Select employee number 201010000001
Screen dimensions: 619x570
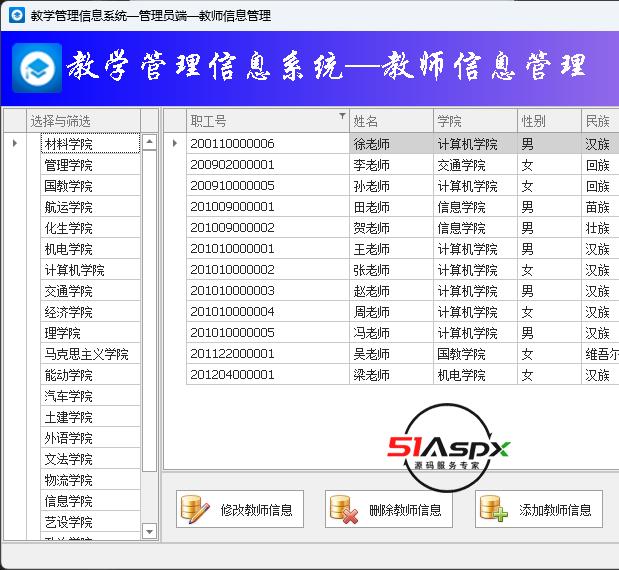click(x=268, y=249)
